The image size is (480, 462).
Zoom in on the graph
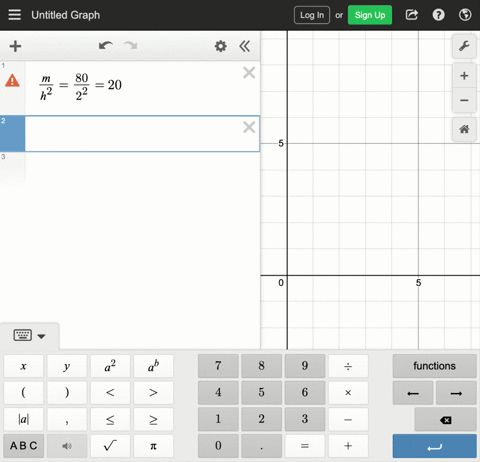click(x=464, y=76)
